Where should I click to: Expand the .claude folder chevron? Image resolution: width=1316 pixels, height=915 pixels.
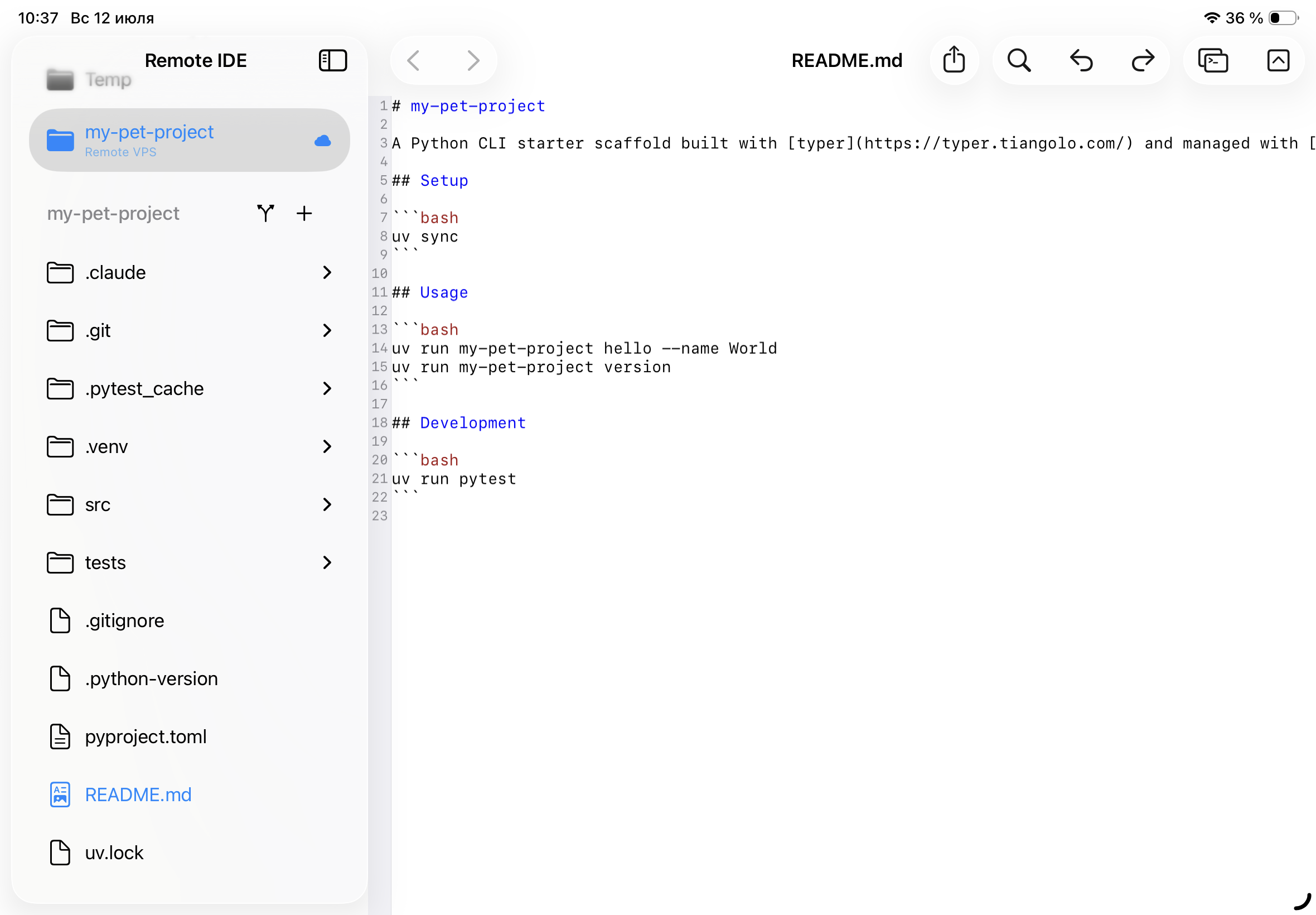click(x=327, y=272)
